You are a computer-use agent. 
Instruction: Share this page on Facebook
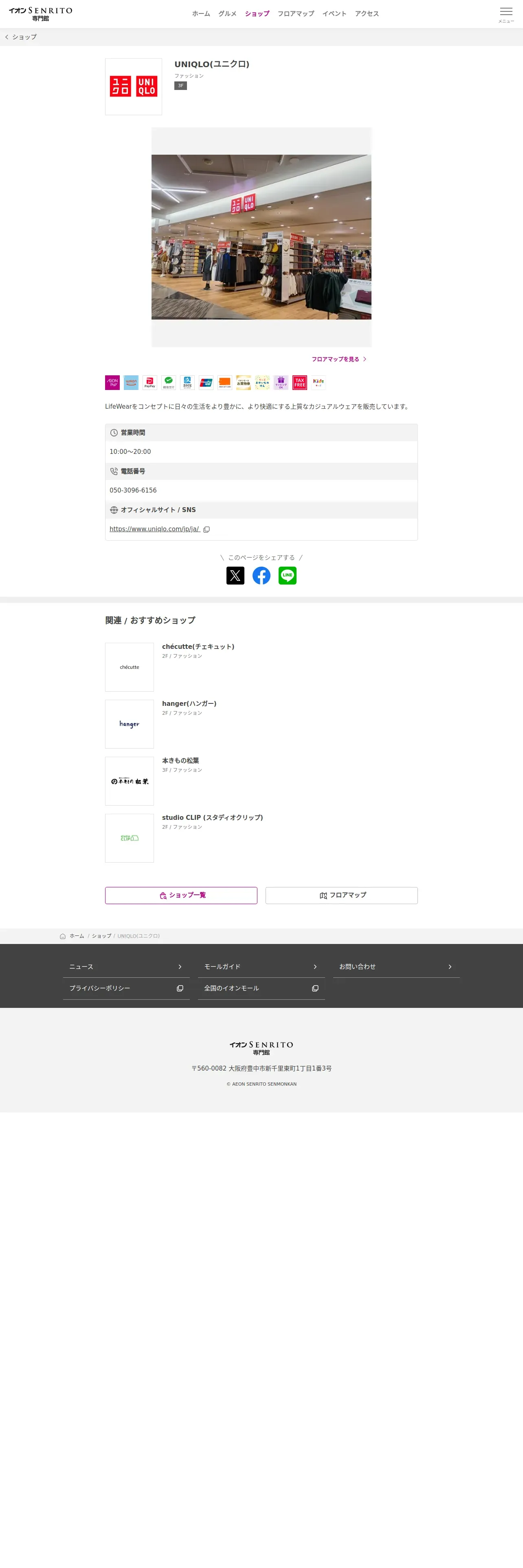[x=261, y=575]
